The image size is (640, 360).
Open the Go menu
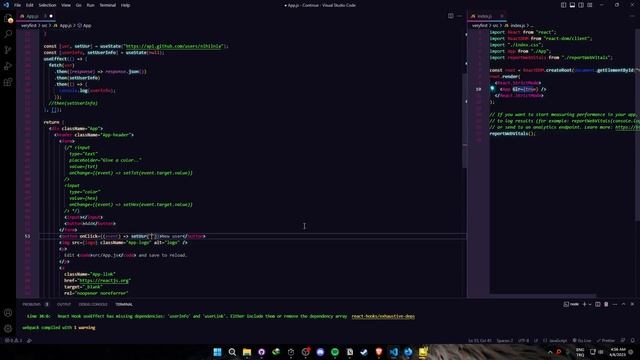(79, 5)
